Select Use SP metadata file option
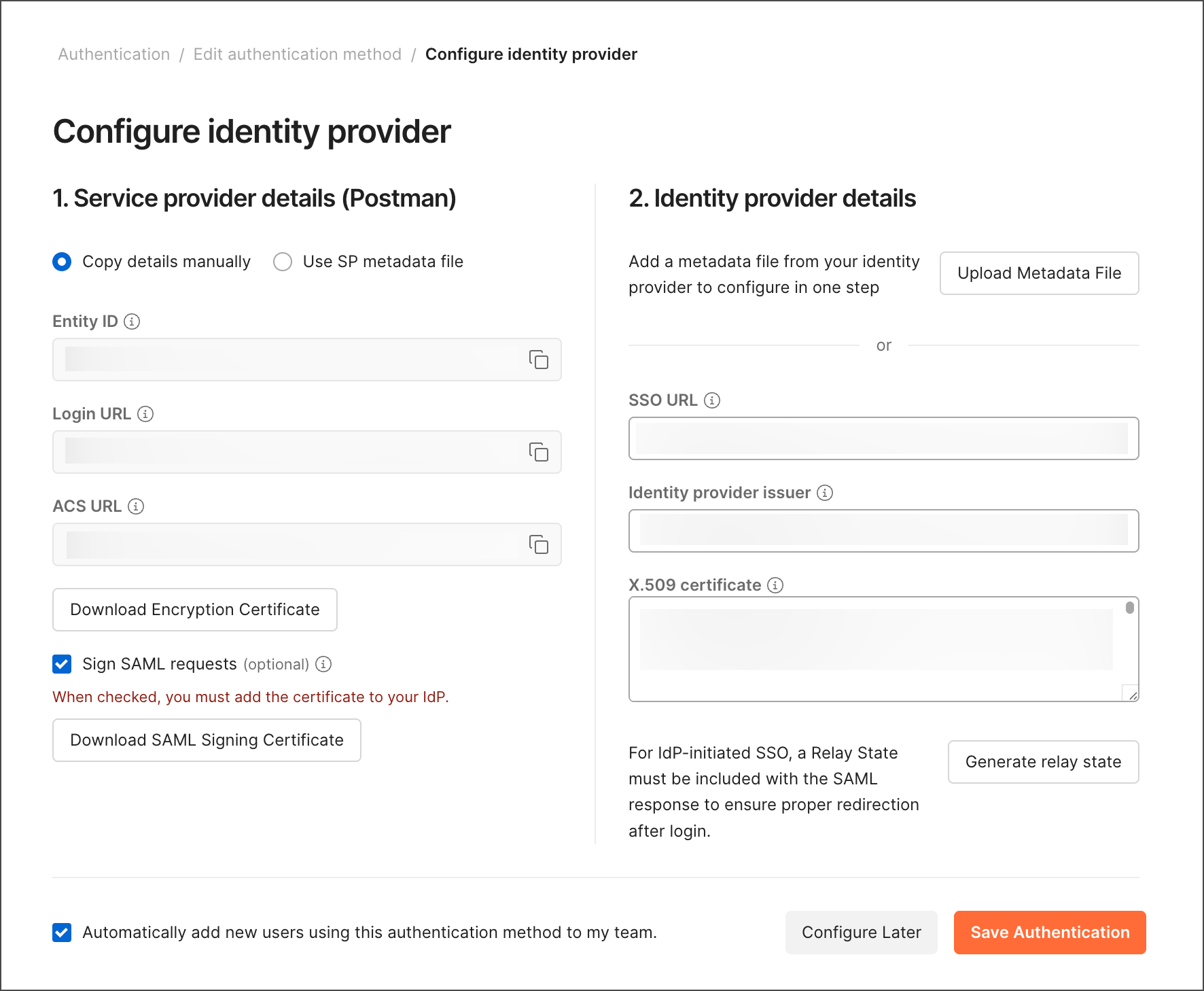 283,262
